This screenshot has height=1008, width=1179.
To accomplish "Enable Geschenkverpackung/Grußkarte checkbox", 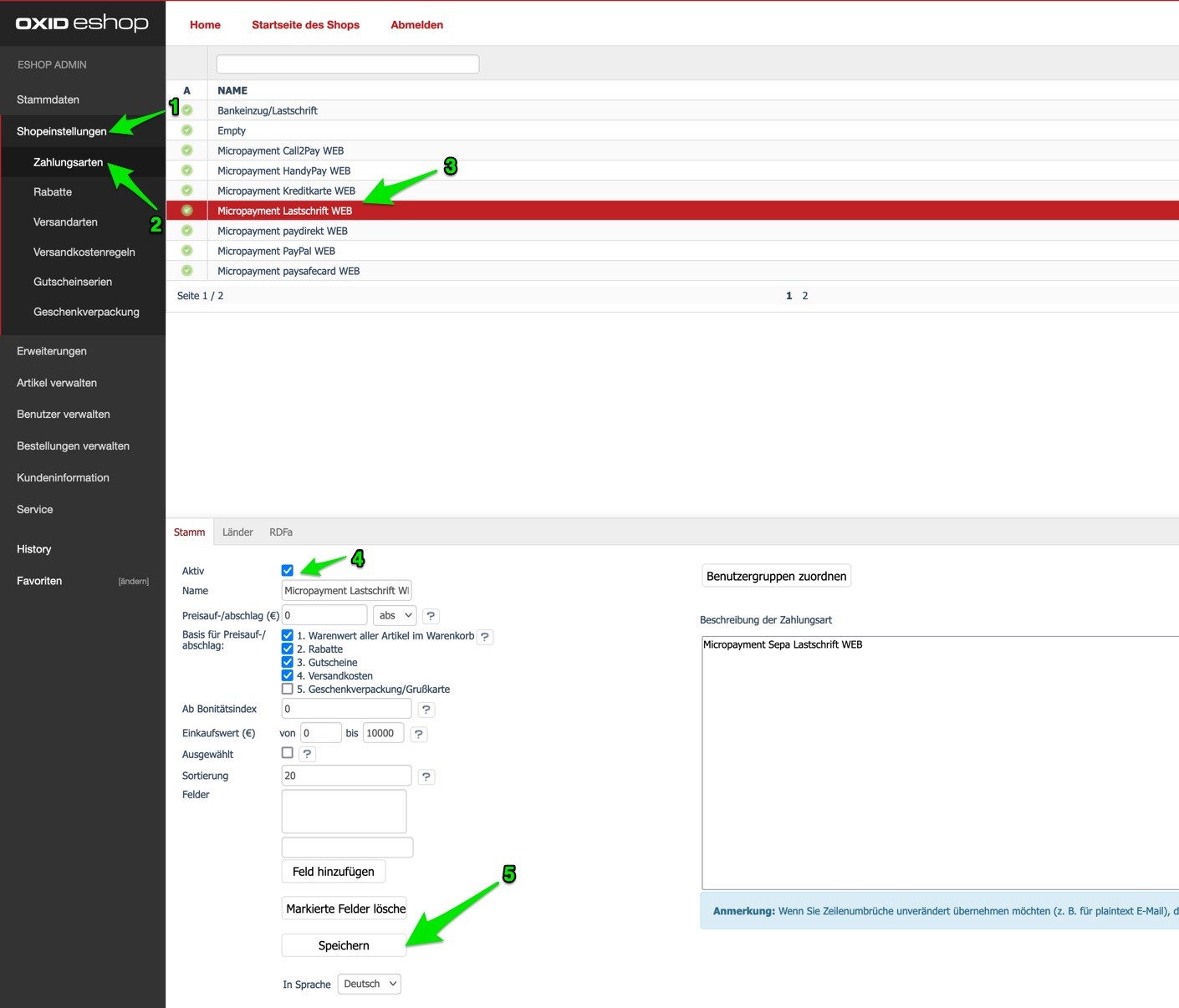I will click(288, 690).
